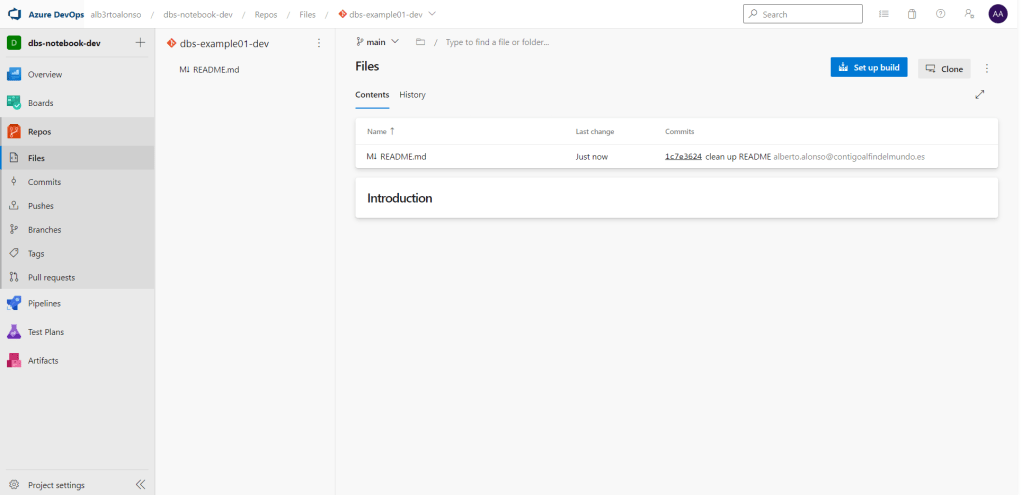Viewport: 1022px width, 495px height.
Task: Open the Help question mark icon
Action: click(x=940, y=14)
